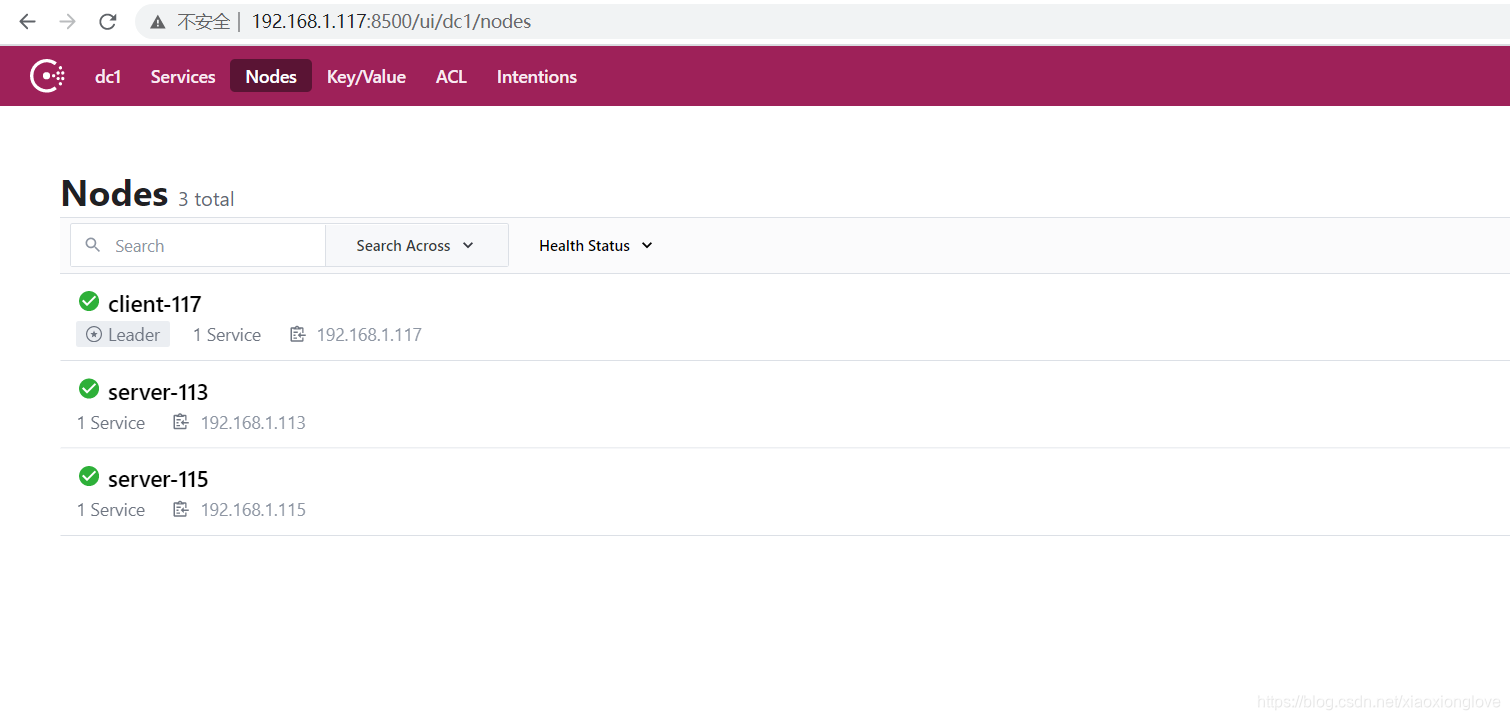
Task: Select the node client-117
Action: point(154,303)
